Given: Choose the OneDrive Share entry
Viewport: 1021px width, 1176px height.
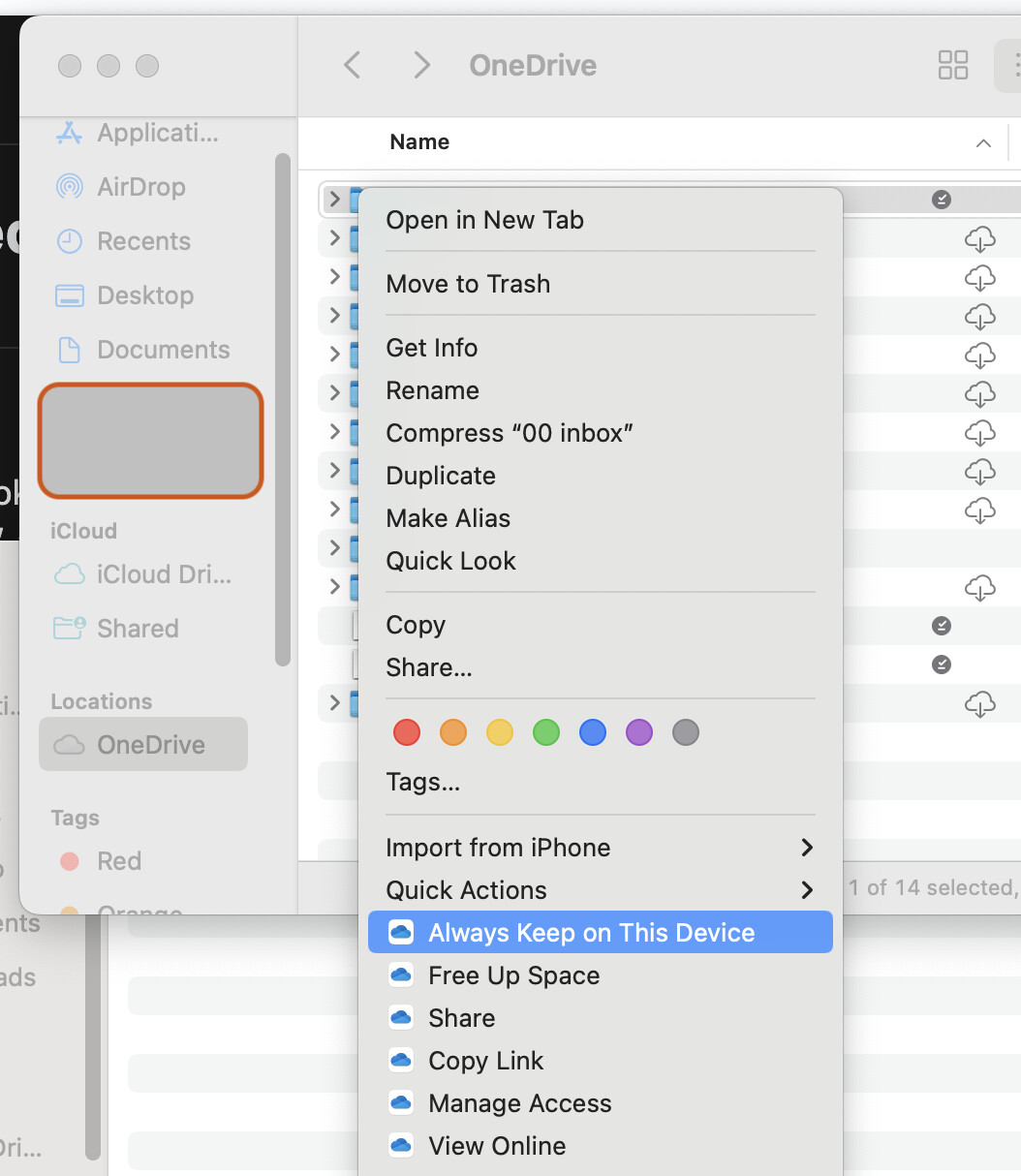Looking at the screenshot, I should (601, 1018).
